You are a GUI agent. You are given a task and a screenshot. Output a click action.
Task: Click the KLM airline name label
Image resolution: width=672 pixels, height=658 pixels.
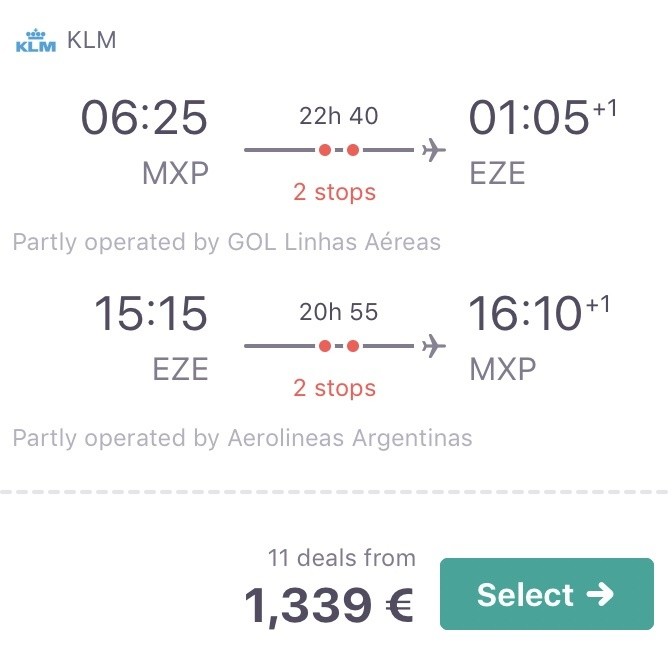(91, 40)
